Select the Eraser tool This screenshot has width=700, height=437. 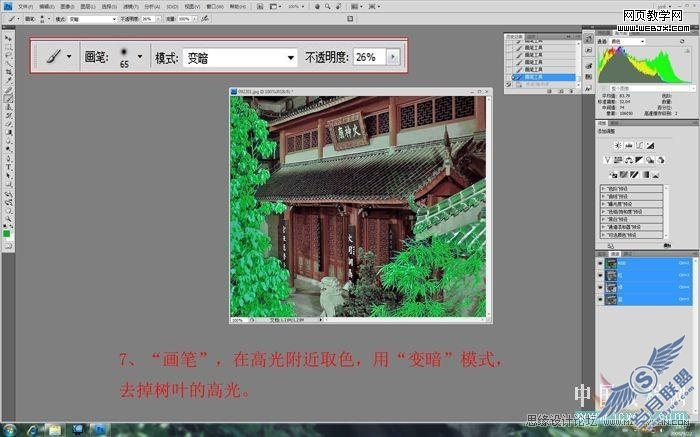point(8,124)
